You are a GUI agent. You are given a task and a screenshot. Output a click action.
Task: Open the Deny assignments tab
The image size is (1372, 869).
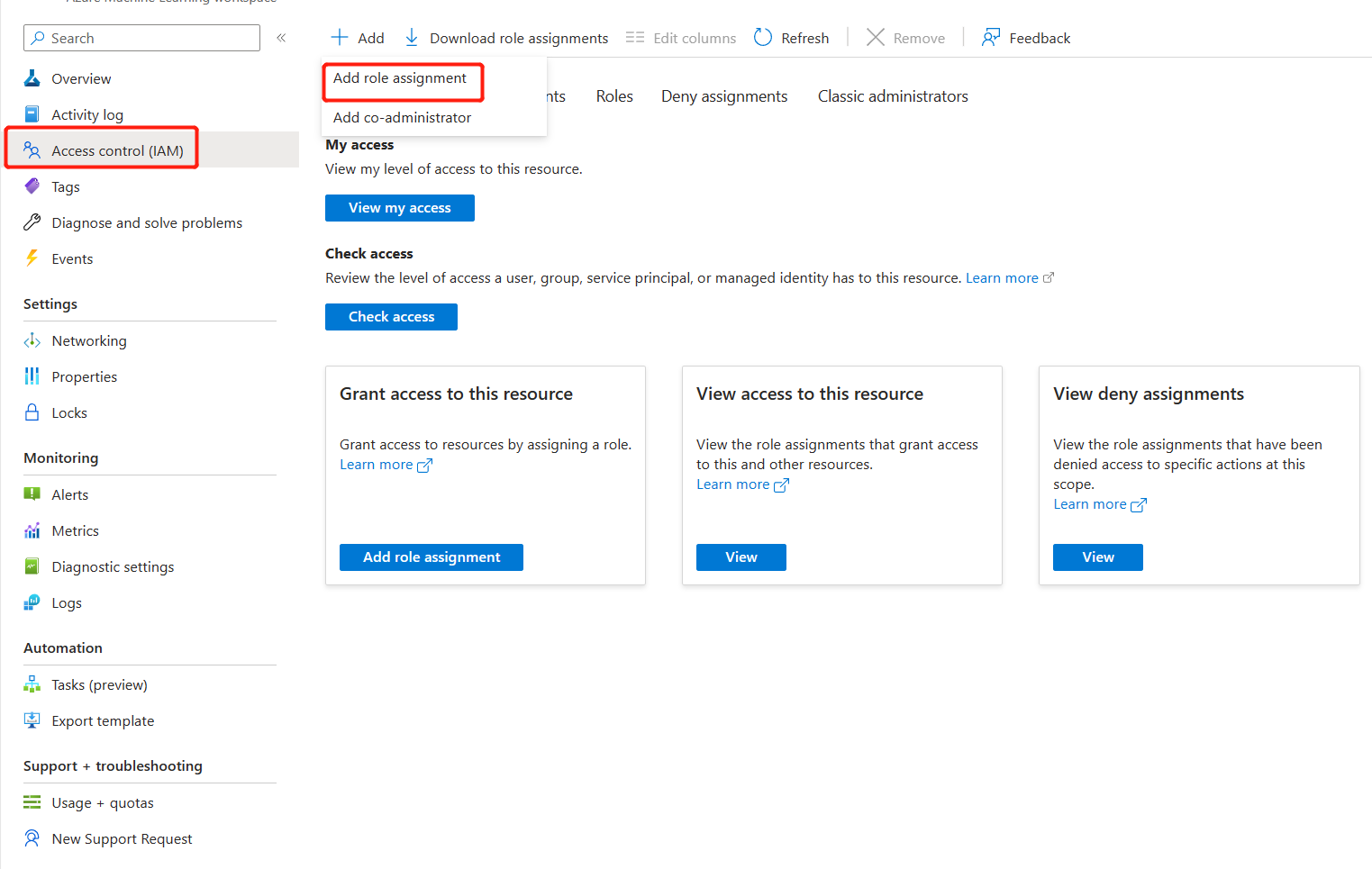click(x=724, y=96)
